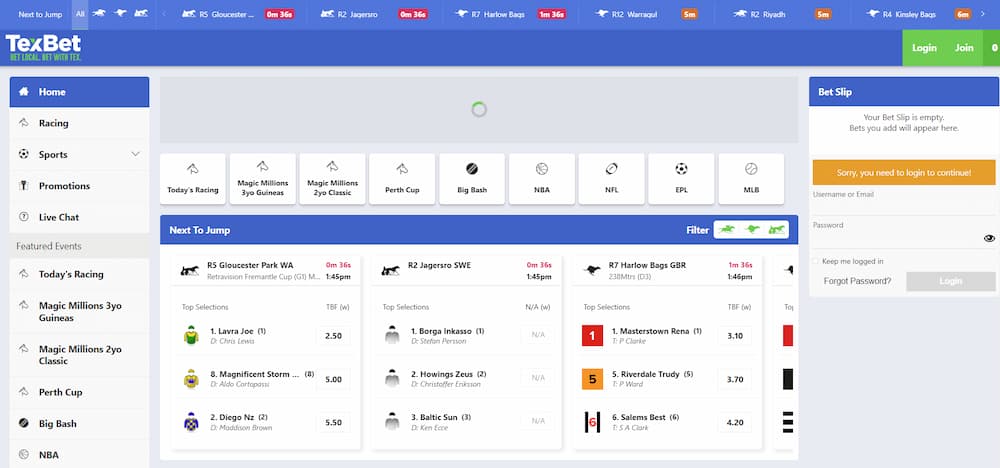Open Live Chat in sidebar
Image resolution: width=1000 pixels, height=468 pixels.
79,217
